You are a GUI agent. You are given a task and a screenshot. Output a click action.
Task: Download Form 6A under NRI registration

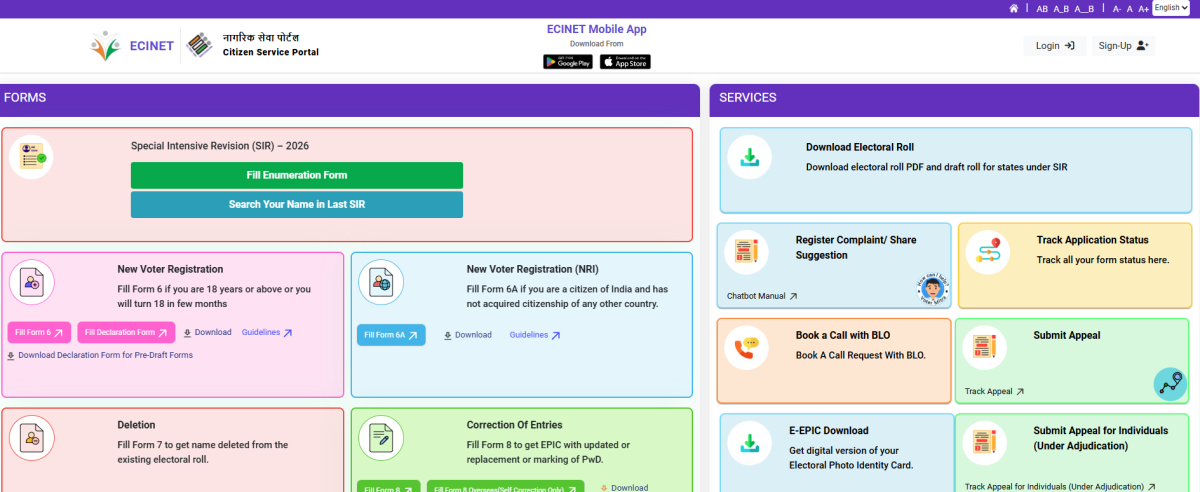tap(467, 335)
